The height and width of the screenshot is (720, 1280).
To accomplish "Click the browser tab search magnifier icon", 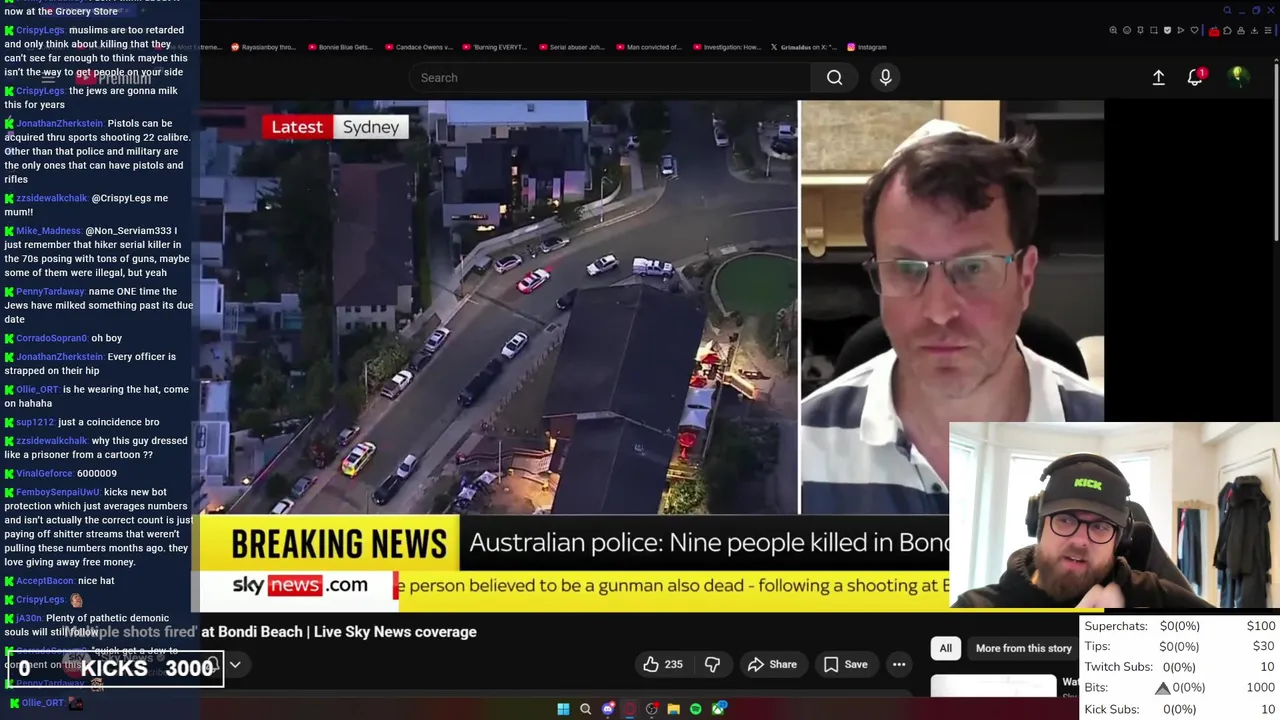I will pos(1227,10).
